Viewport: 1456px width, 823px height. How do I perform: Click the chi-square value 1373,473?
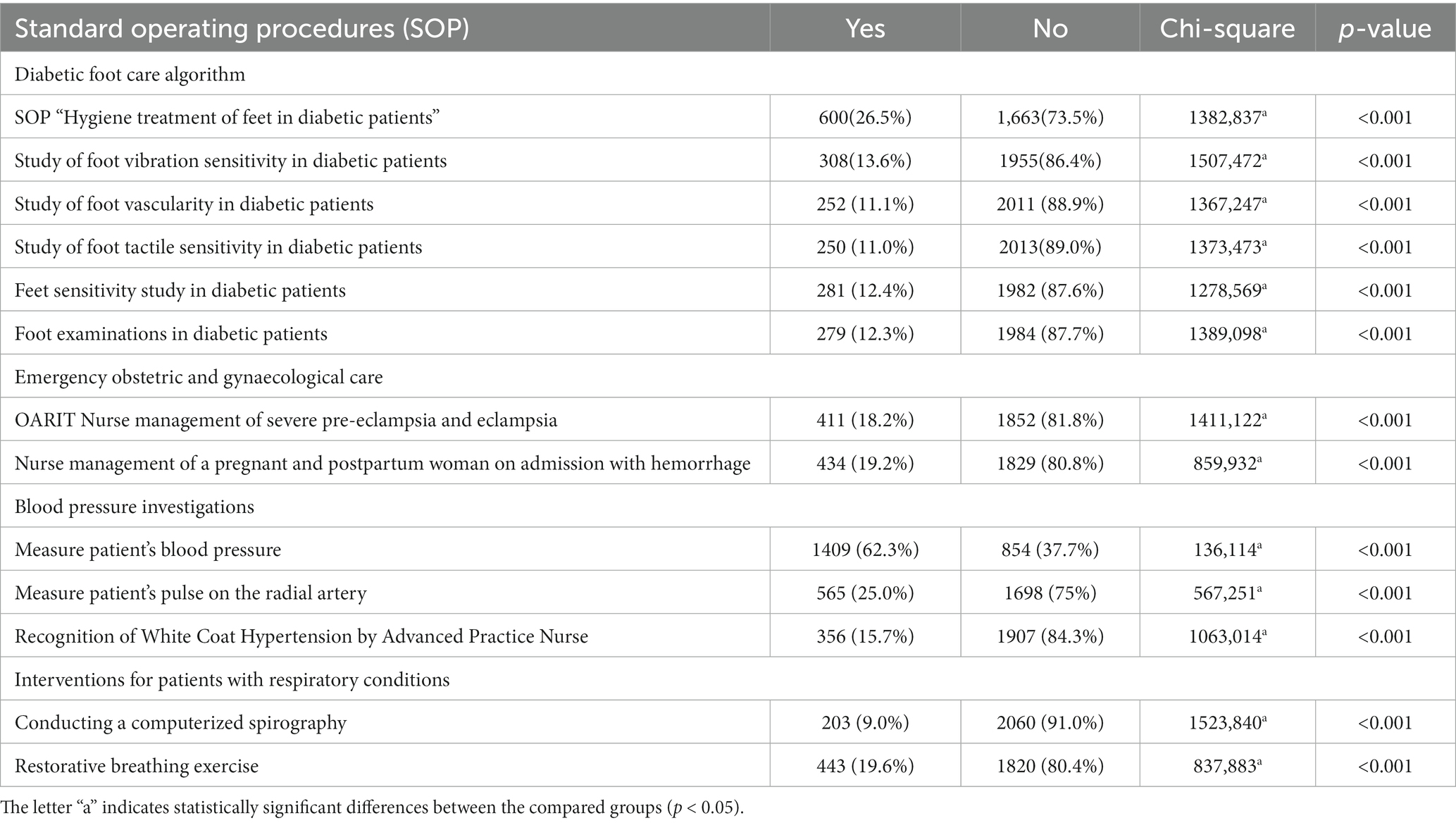1227,247
